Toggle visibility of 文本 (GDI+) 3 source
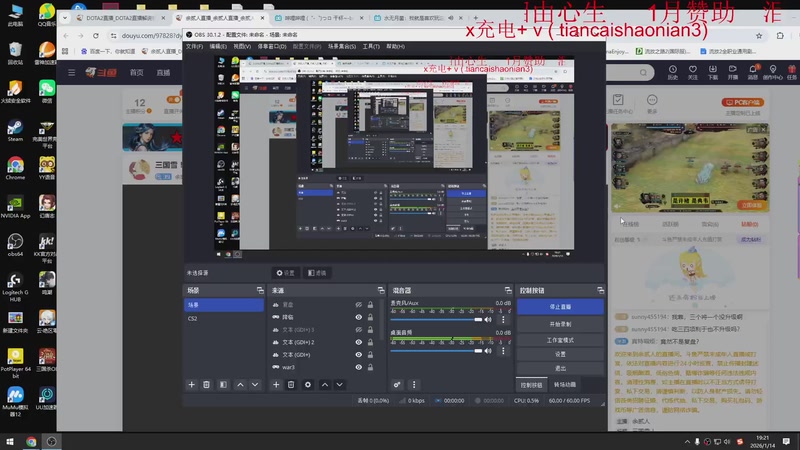Viewport: 800px width, 450px height. tap(359, 330)
